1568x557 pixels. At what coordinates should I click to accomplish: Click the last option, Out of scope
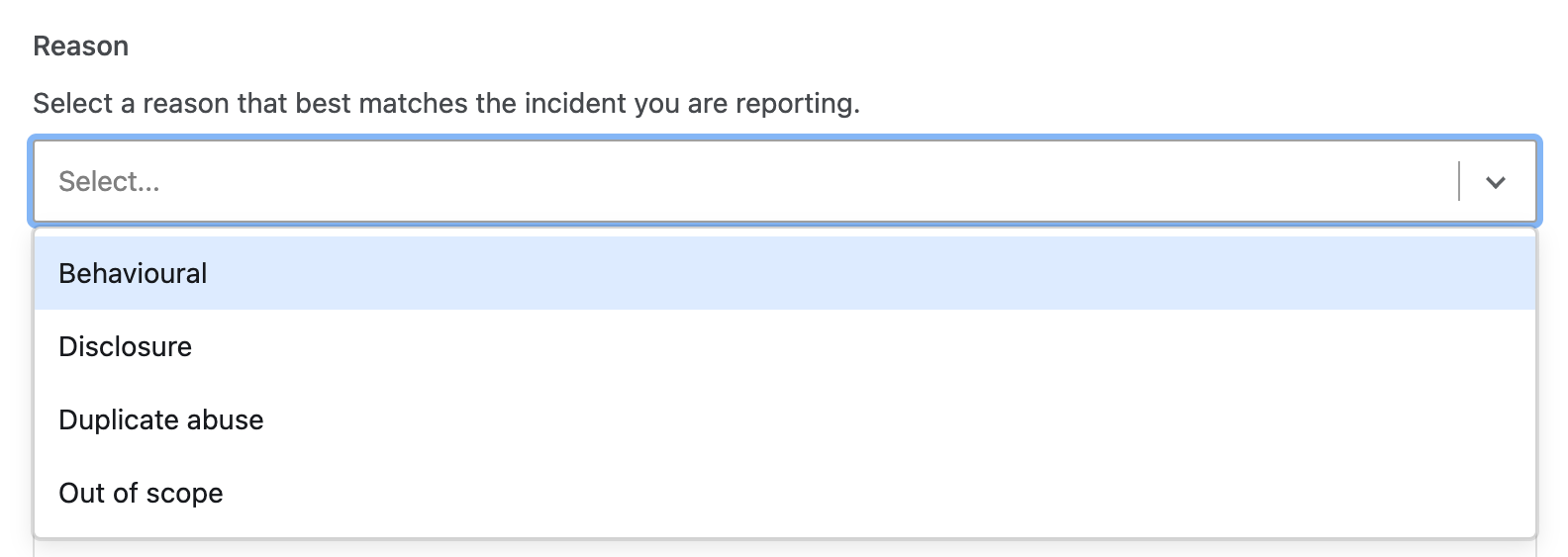pos(785,493)
